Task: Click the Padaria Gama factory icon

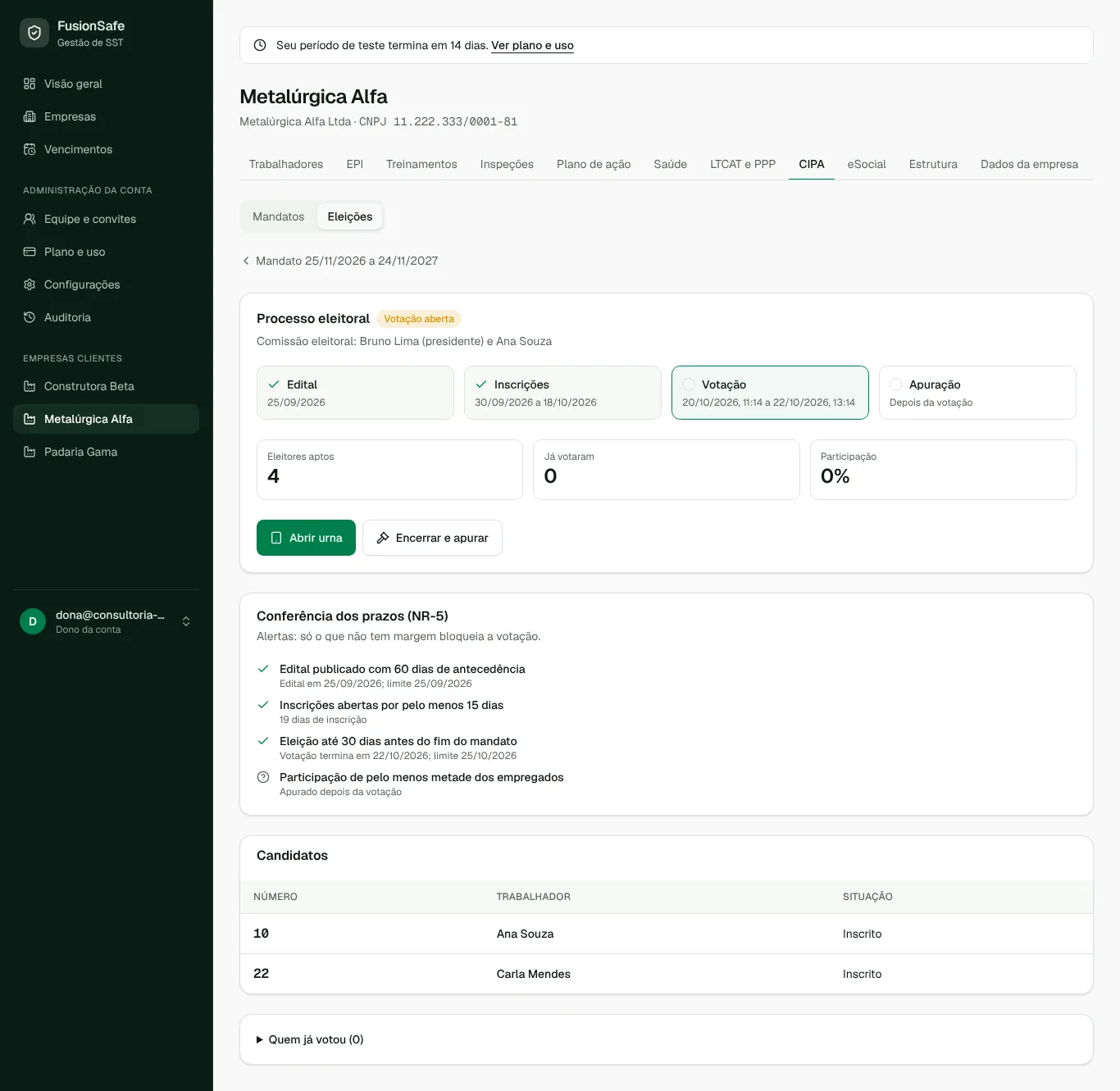Action: coord(30,452)
